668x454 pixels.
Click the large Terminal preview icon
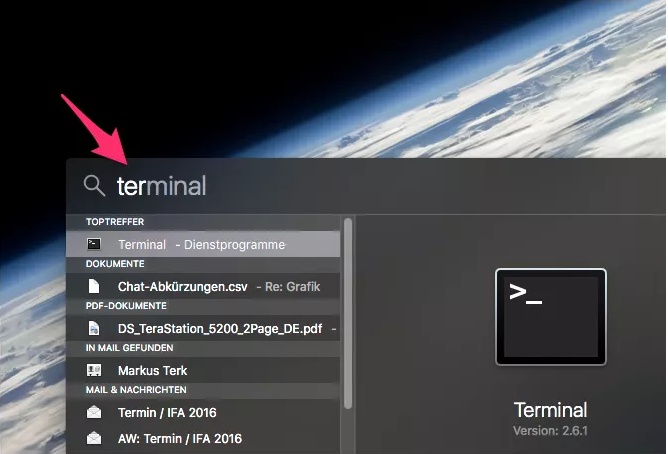551,317
